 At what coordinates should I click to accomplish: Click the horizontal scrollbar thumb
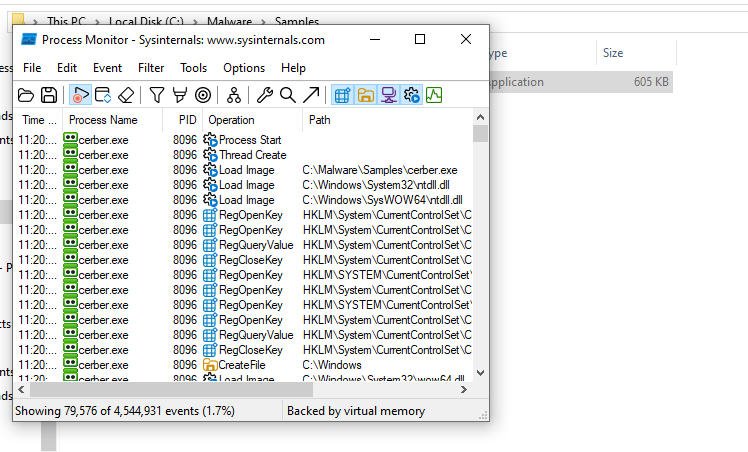tap(171, 390)
